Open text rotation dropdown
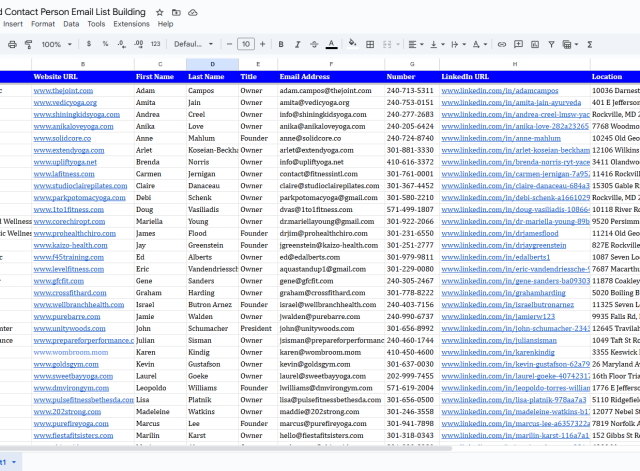The image size is (640, 471). [x=480, y=44]
